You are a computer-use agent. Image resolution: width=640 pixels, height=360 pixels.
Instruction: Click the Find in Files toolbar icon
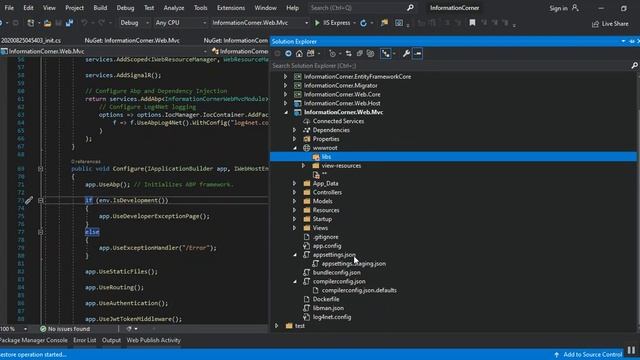point(384,23)
